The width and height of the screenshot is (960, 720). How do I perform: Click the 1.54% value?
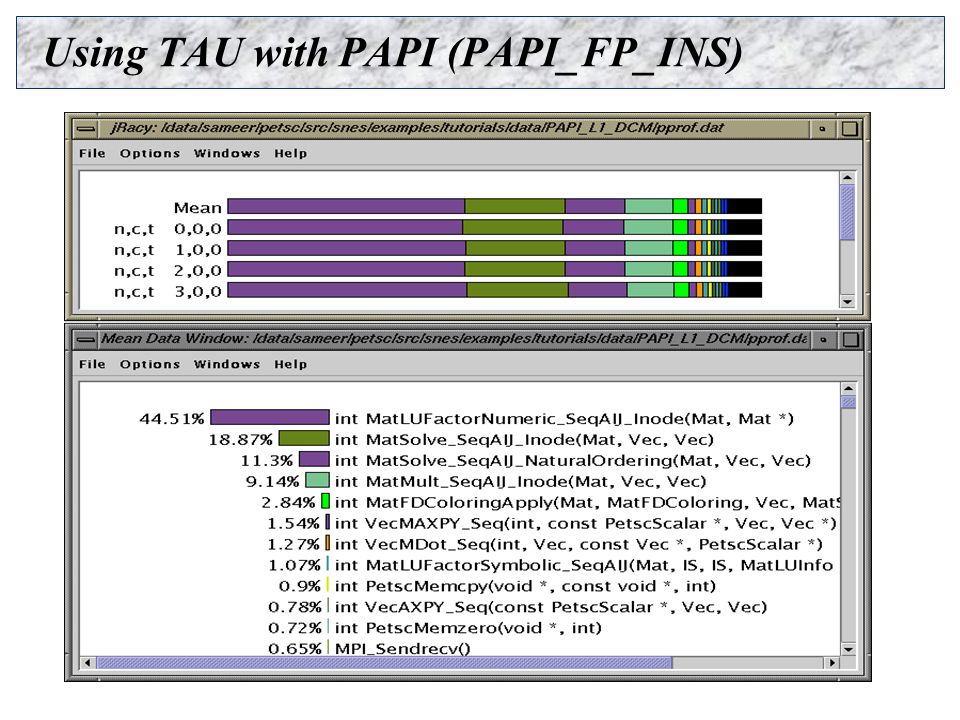click(x=293, y=524)
